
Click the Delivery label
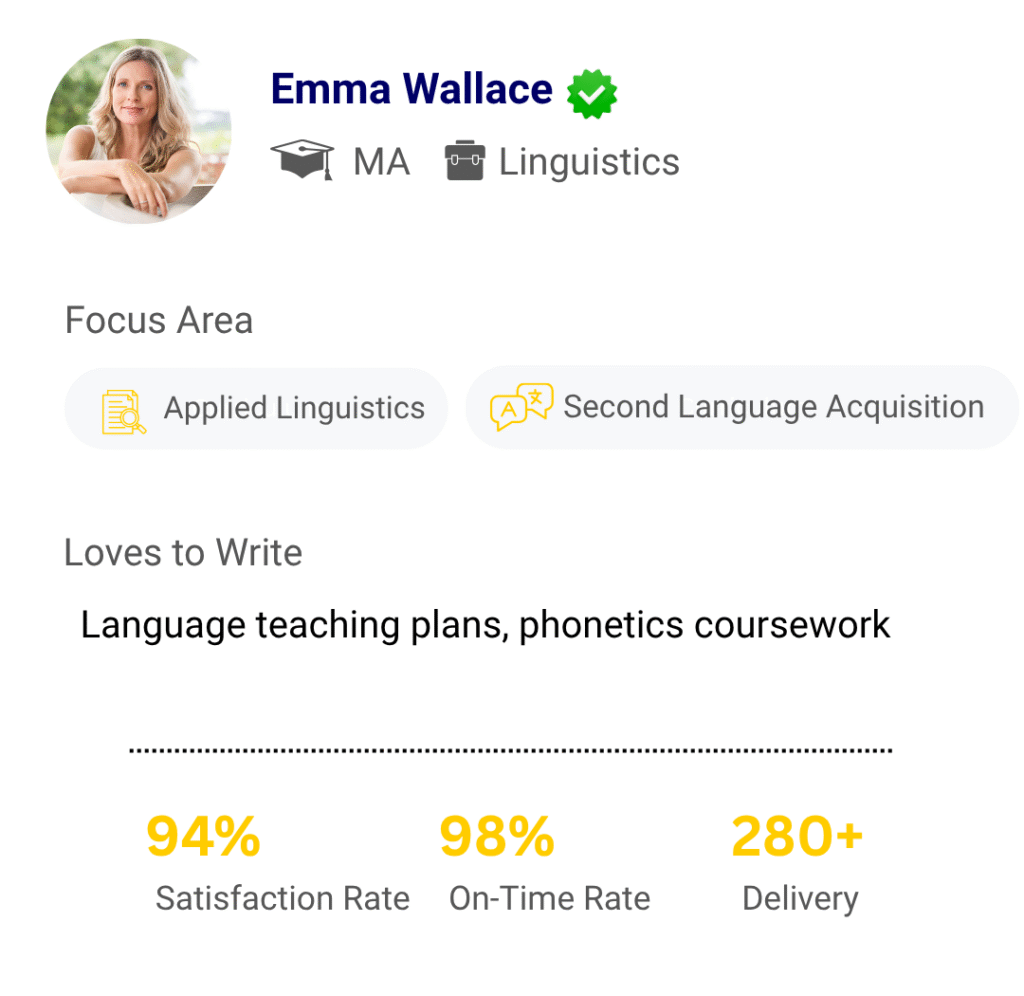(799, 898)
